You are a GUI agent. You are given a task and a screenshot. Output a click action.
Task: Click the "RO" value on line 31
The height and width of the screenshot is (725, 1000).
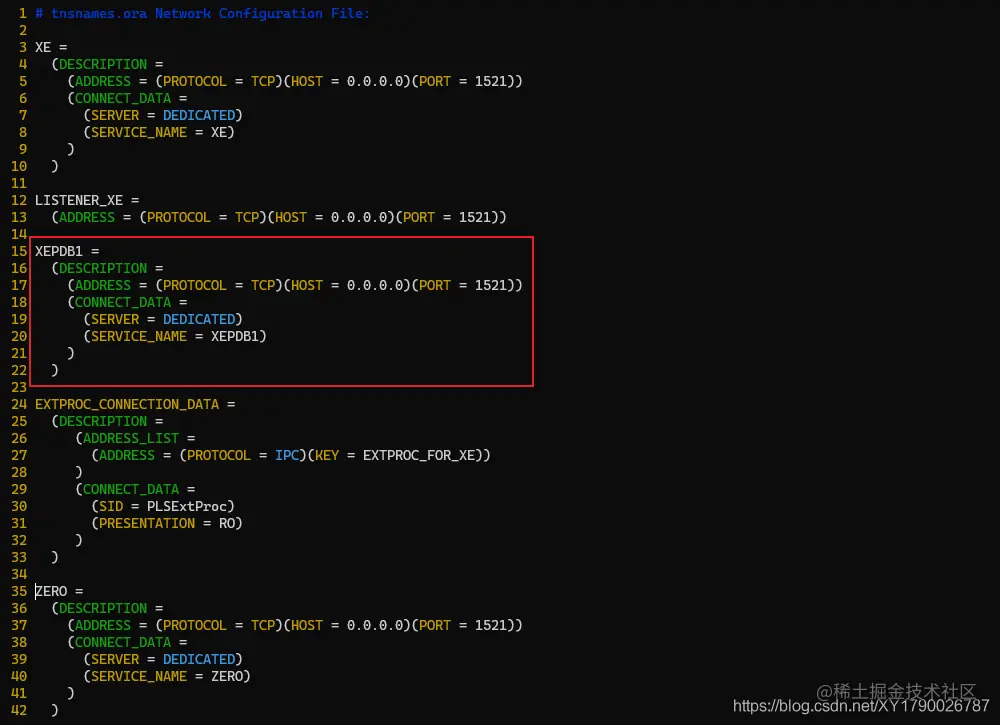tap(227, 524)
